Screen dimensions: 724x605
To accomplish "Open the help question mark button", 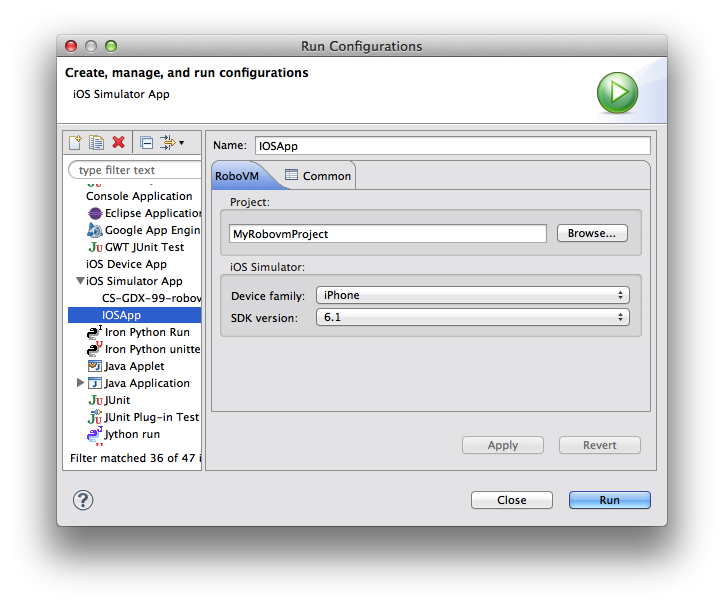I will [83, 500].
